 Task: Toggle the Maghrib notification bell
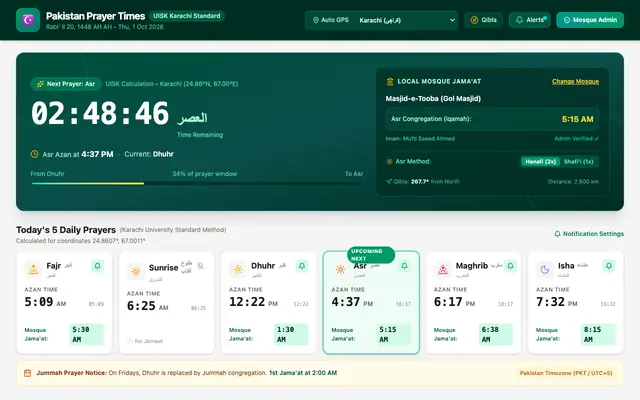[x=510, y=266]
